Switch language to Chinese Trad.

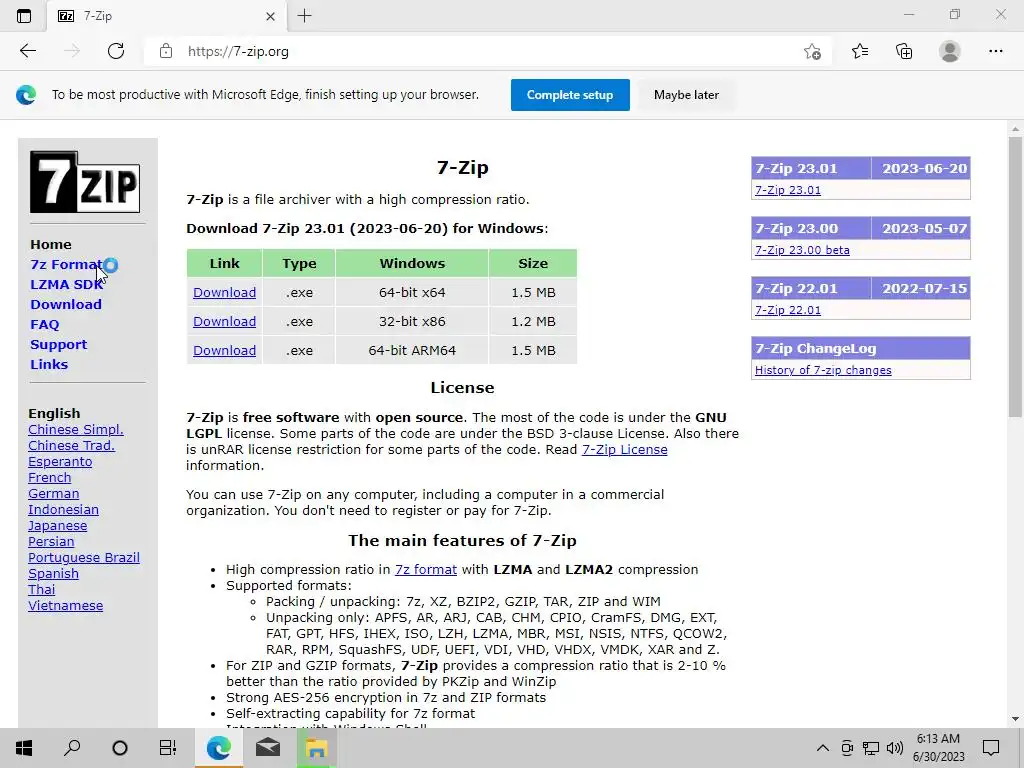click(x=71, y=445)
